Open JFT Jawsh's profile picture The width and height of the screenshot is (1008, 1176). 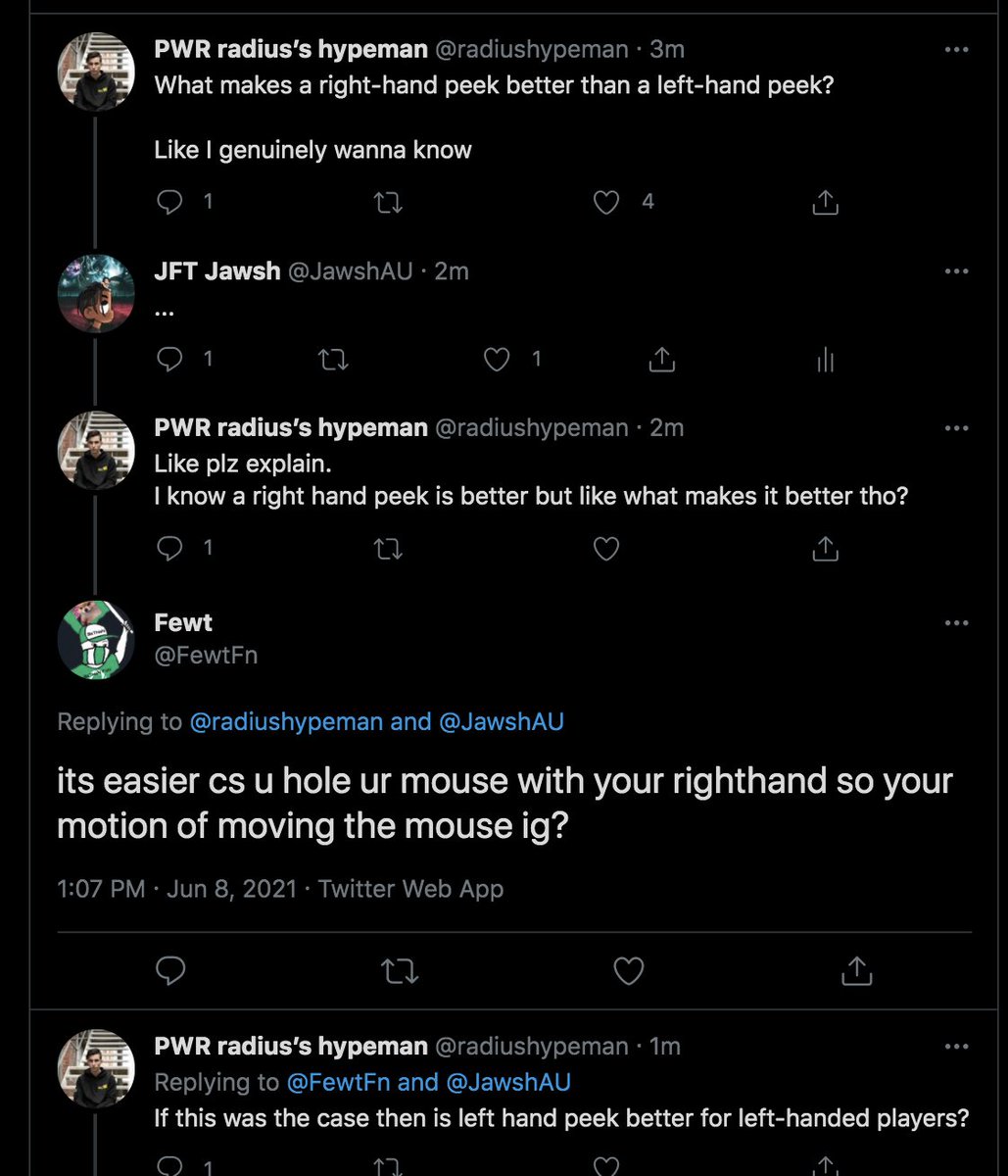coord(95,293)
